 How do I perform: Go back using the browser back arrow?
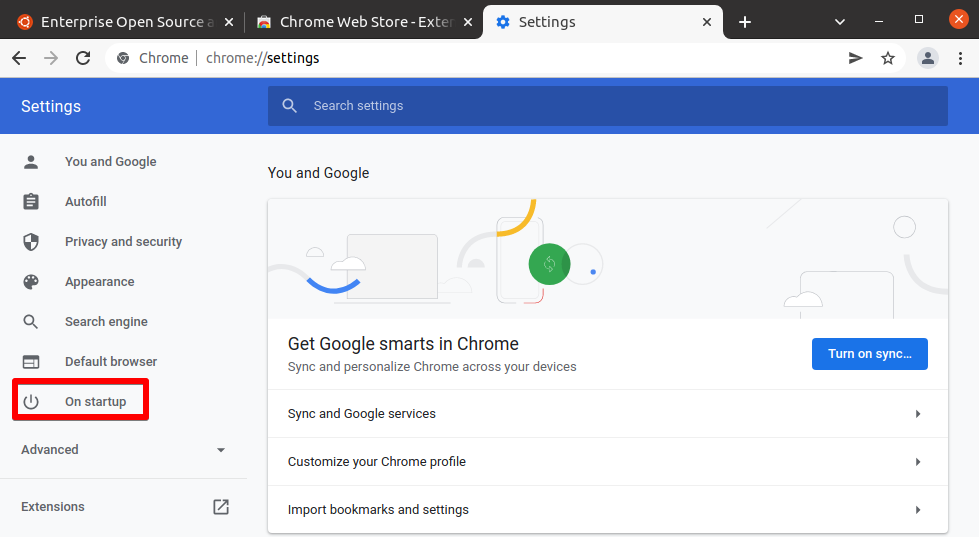point(19,58)
